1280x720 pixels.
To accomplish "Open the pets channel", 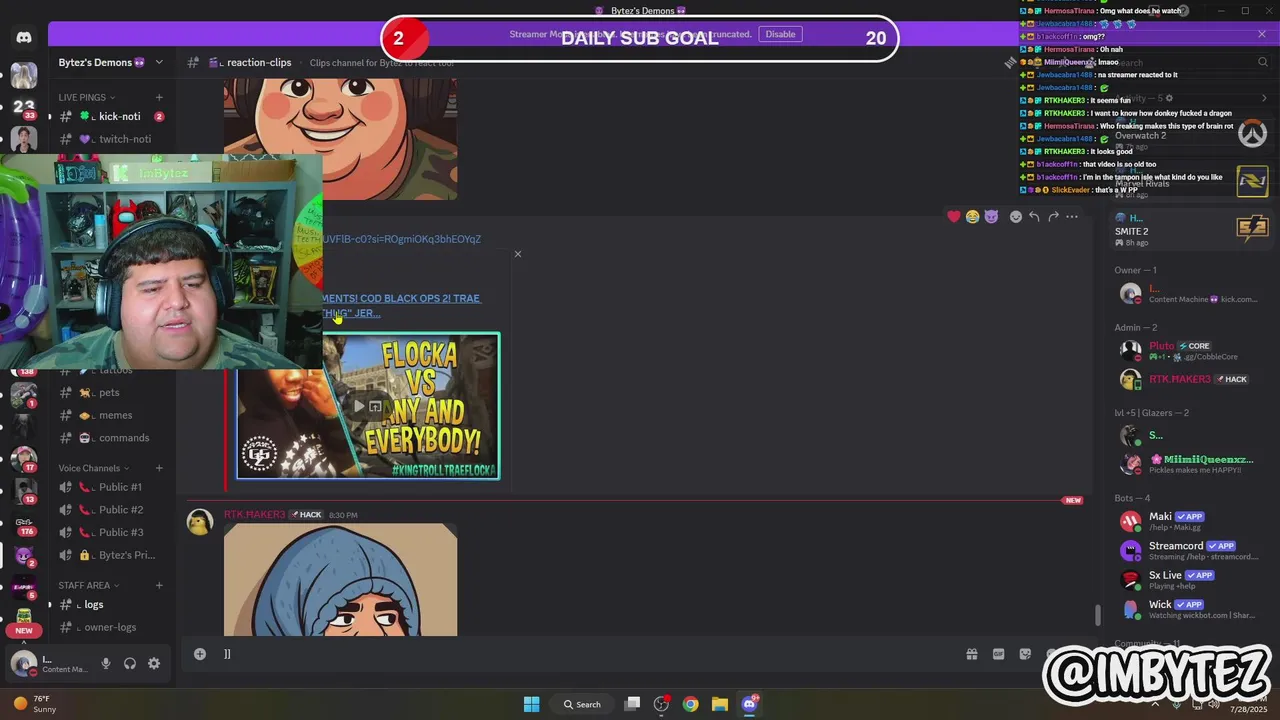I will [111, 392].
